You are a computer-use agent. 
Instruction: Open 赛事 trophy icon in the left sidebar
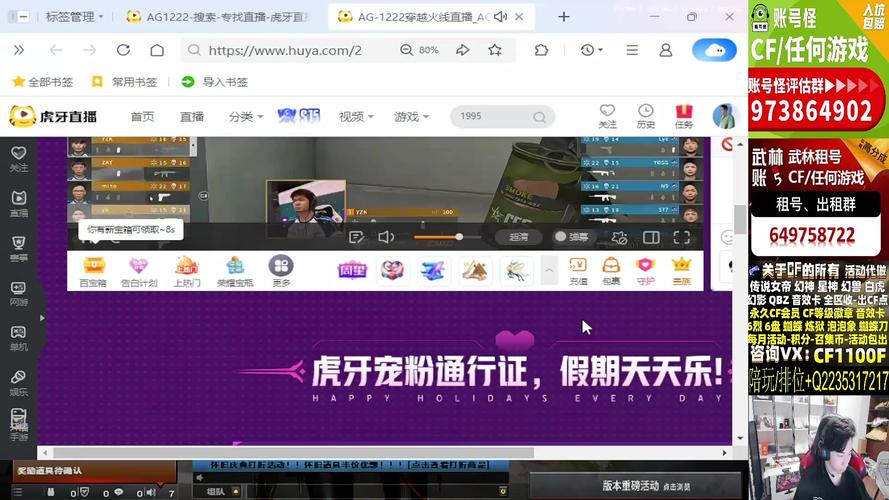[19, 248]
